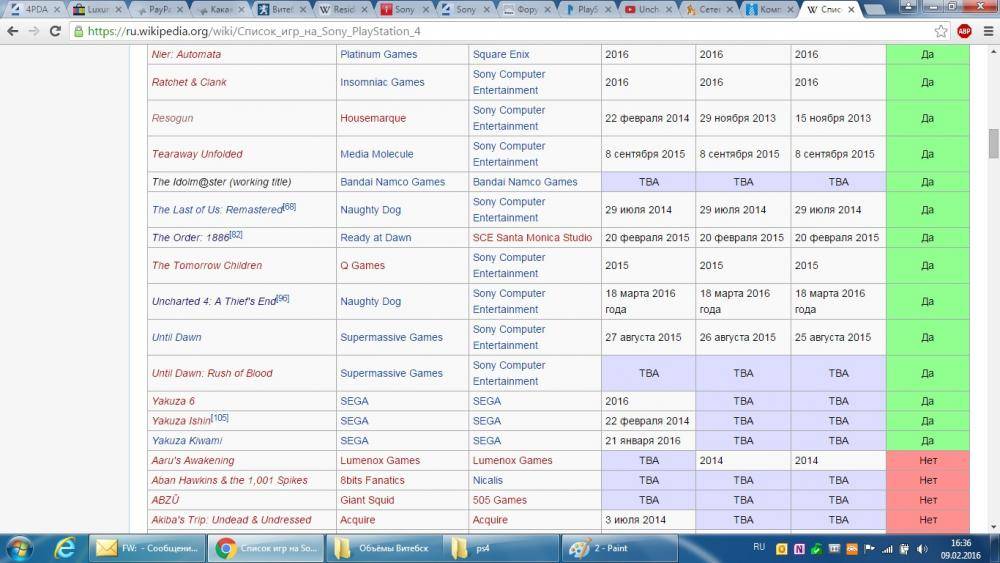This screenshot has height=563, width=1000.
Task: Switch input language via RU indicator
Action: coord(759,547)
